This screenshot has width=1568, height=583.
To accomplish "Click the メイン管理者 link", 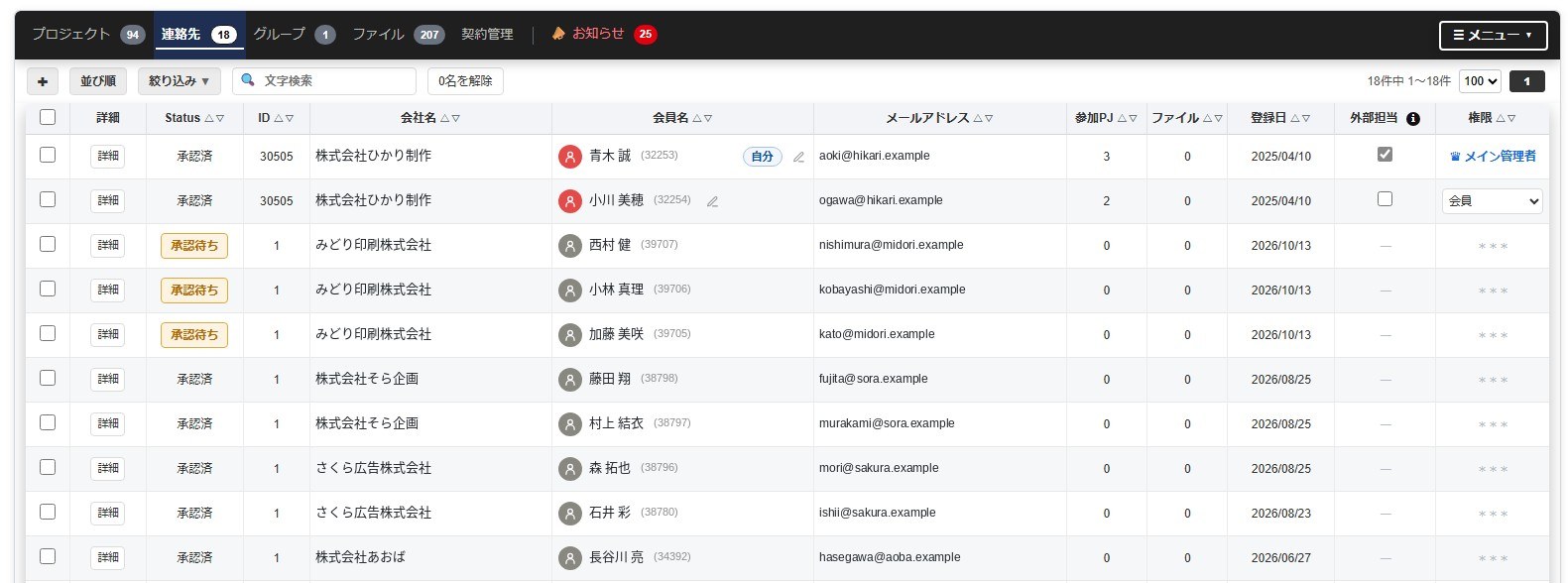I will (1493, 157).
